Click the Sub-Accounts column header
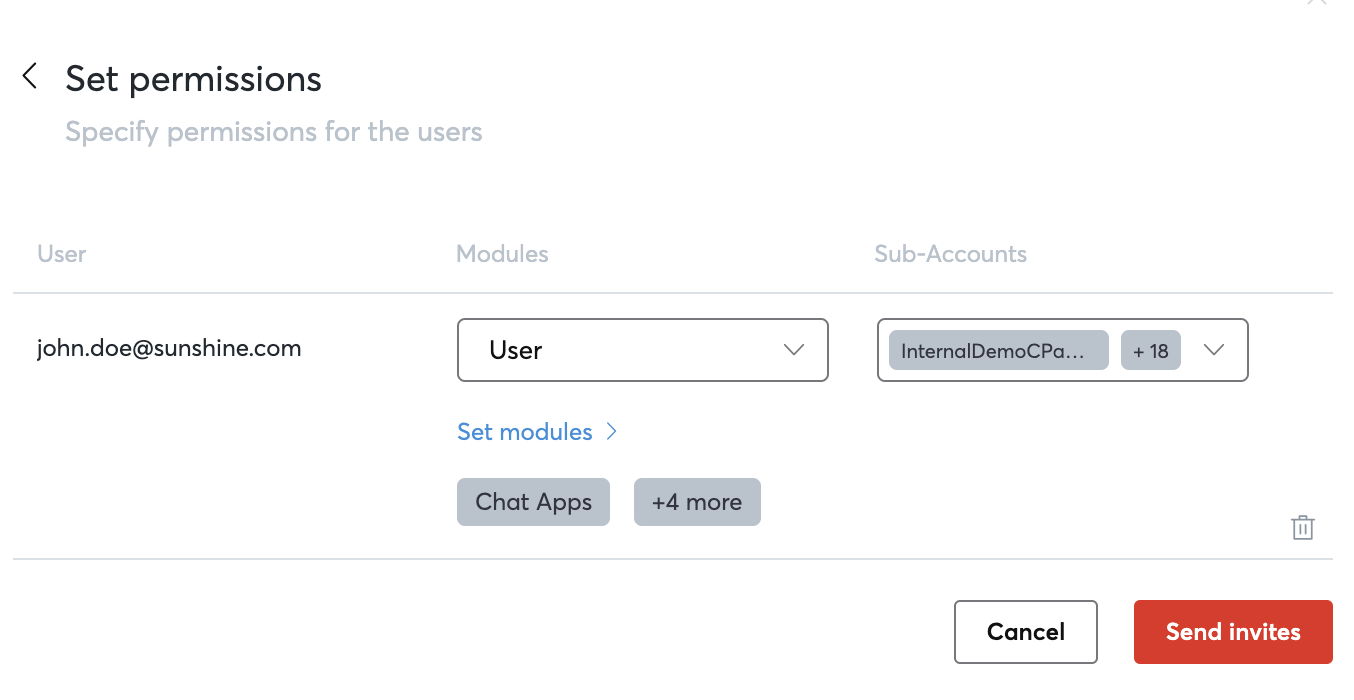The width and height of the screenshot is (1354, 700). tap(950, 254)
